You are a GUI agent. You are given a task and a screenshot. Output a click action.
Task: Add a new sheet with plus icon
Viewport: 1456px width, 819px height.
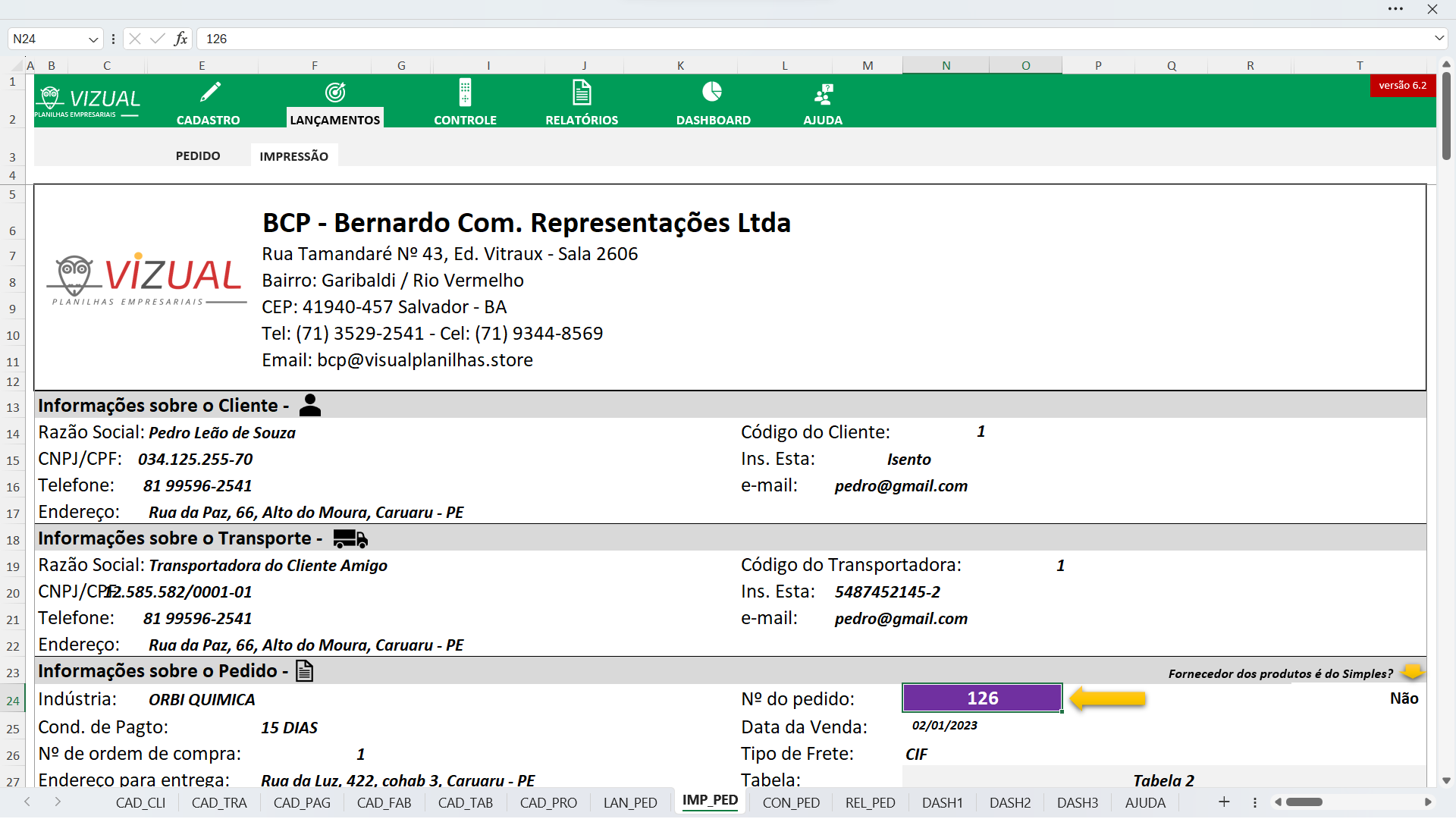(1224, 802)
